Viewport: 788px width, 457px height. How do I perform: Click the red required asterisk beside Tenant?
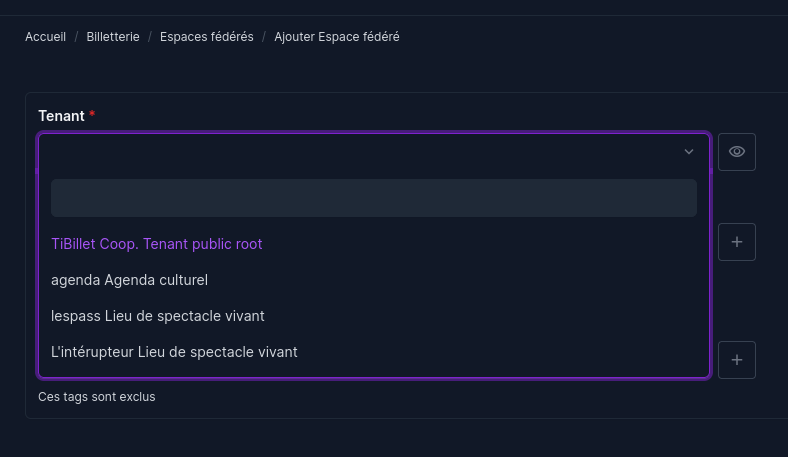tap(92, 114)
